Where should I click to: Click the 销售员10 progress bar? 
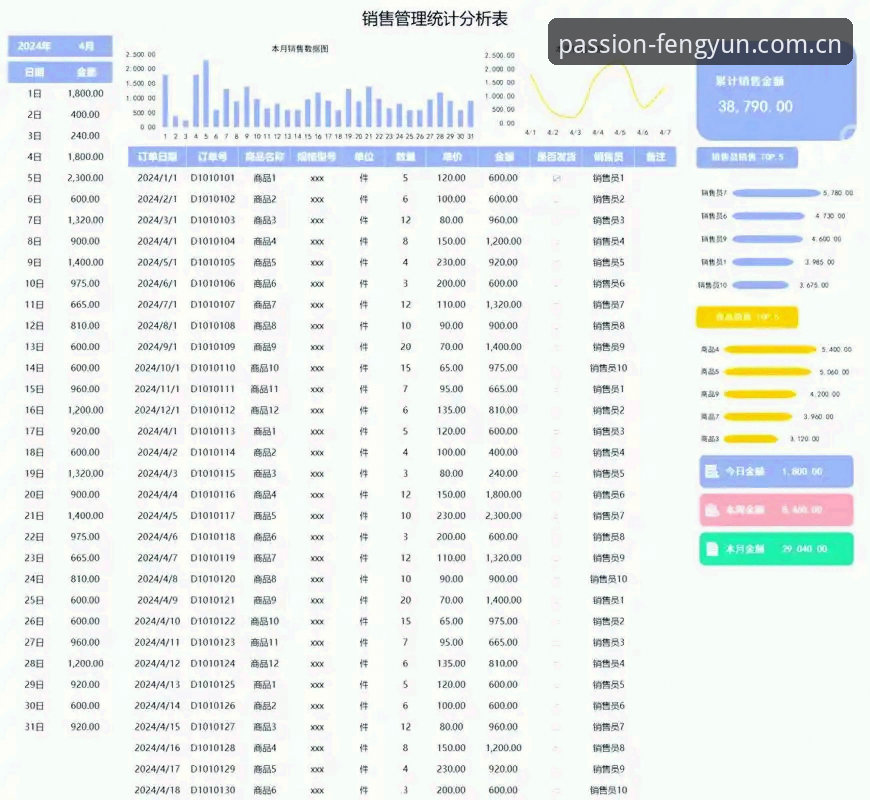tap(760, 285)
